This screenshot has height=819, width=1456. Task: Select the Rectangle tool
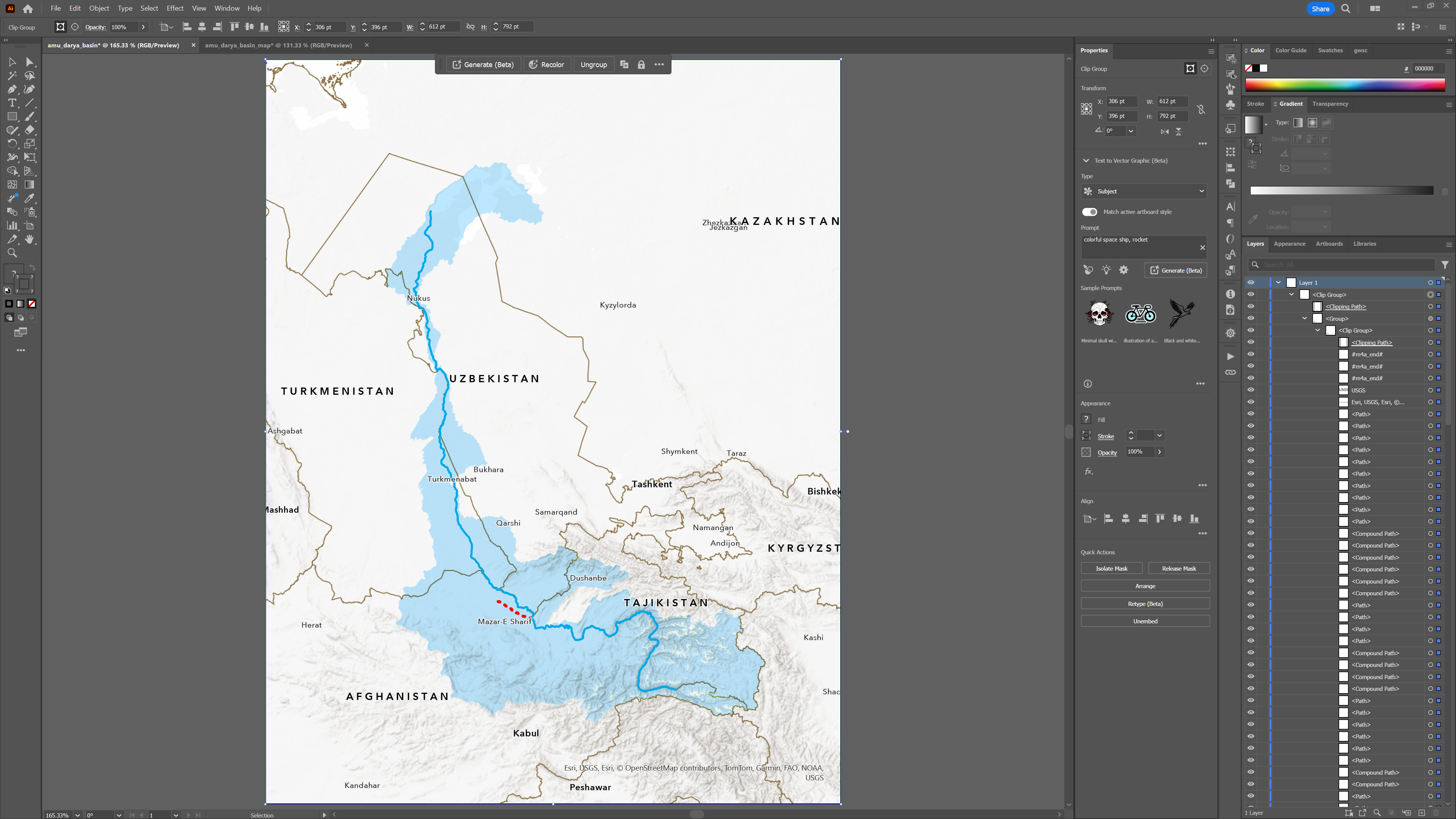tap(12, 116)
